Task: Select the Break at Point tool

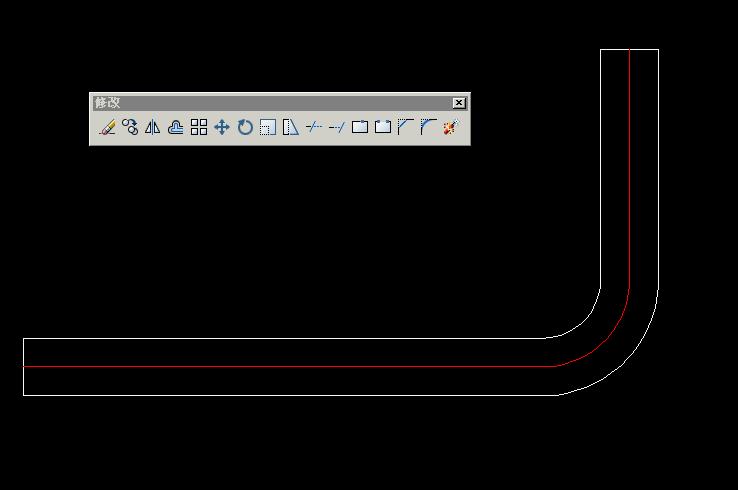Action: [x=360, y=127]
